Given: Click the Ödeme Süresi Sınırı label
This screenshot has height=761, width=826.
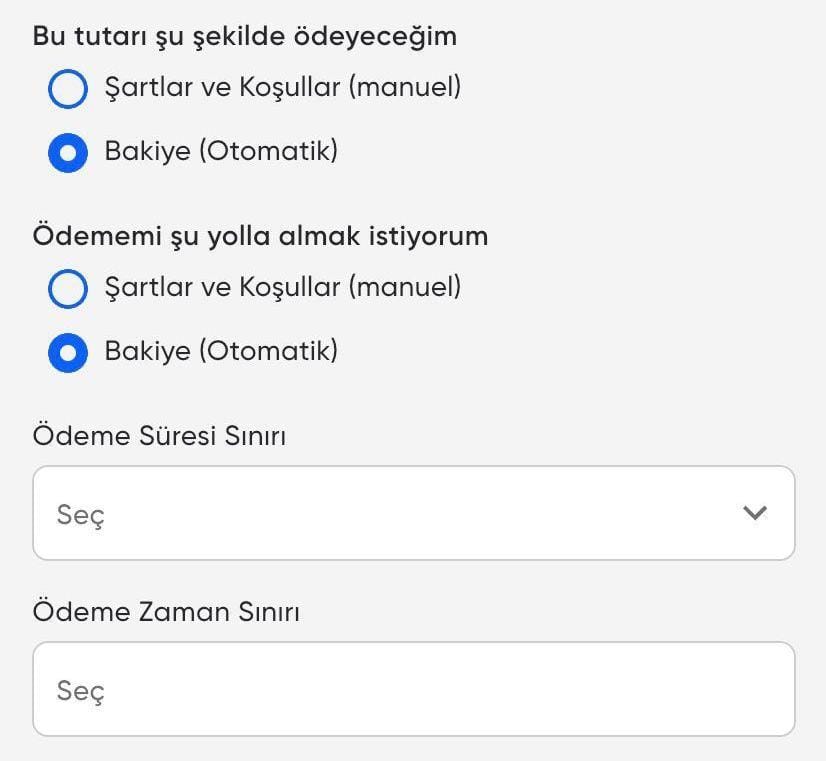Looking at the screenshot, I should [x=160, y=436].
